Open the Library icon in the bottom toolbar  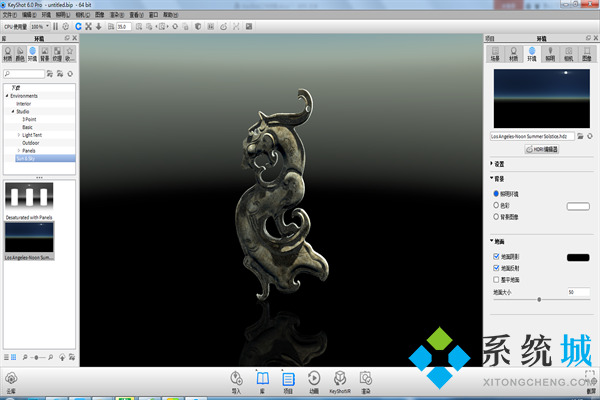pyautogui.click(x=263, y=380)
